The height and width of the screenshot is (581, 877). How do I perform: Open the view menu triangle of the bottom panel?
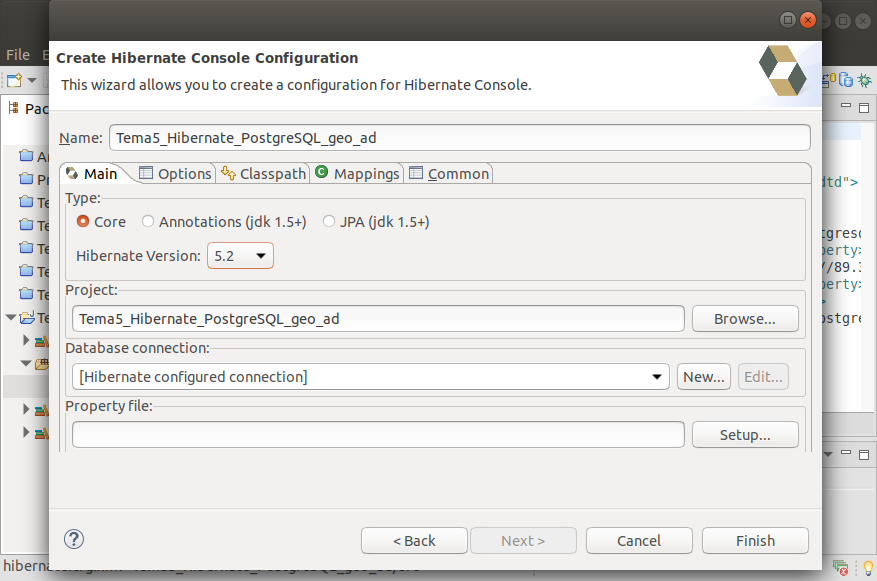pyautogui.click(x=828, y=454)
